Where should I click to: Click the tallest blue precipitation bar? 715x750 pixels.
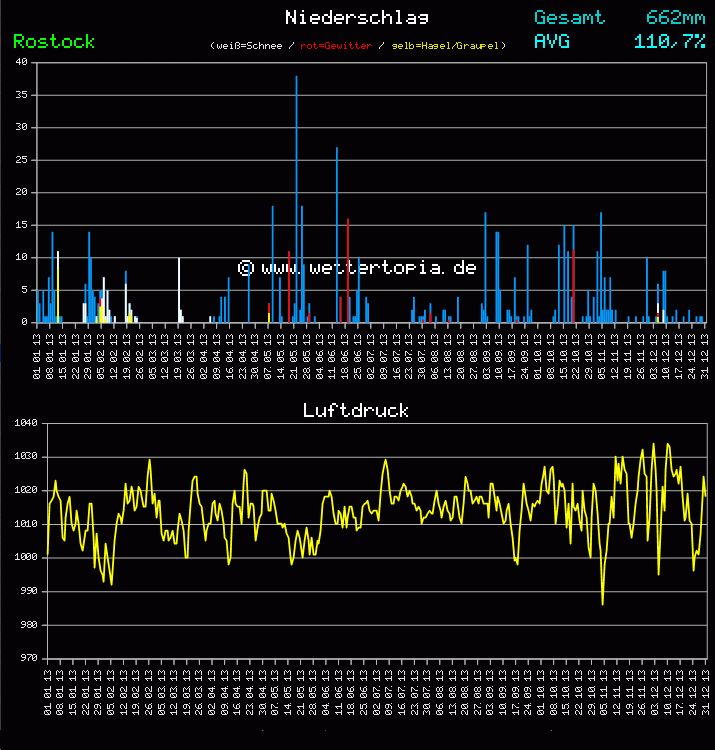click(x=296, y=200)
